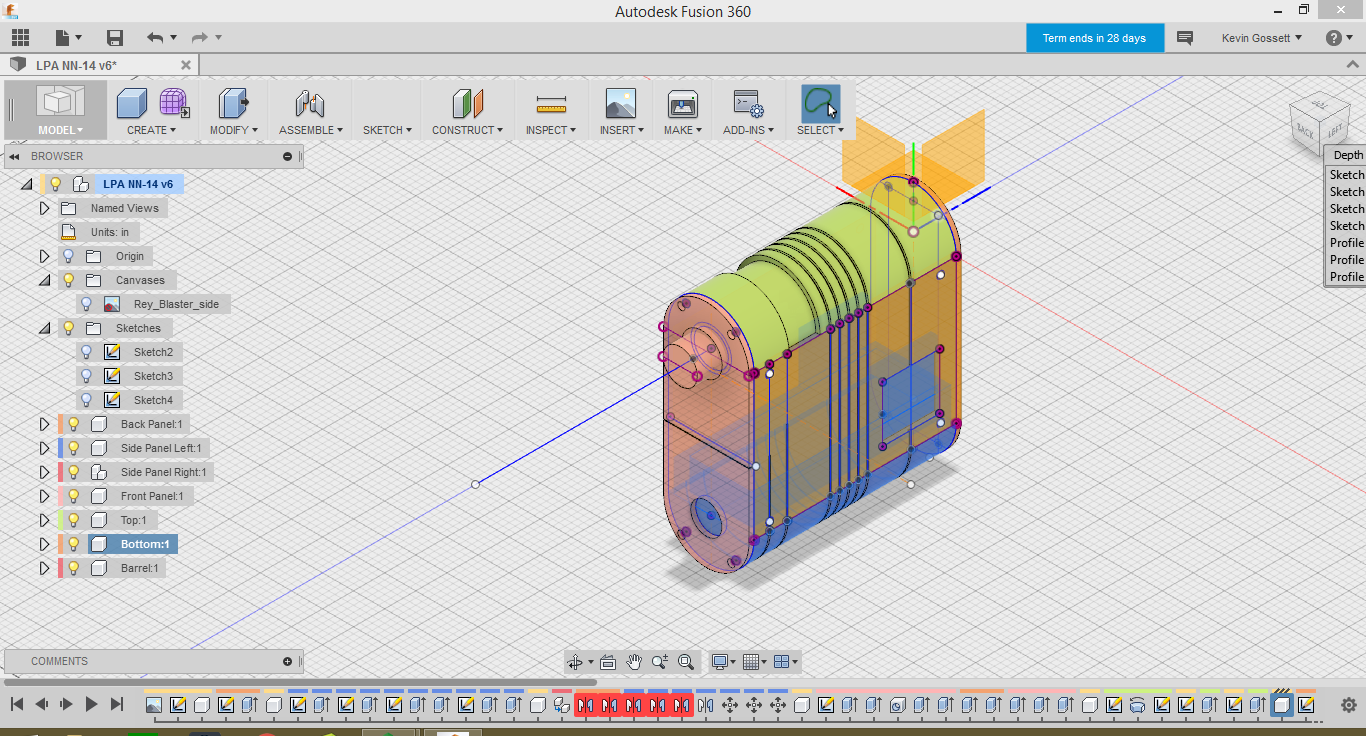Open Display Settings monitor icon
This screenshot has height=736, width=1366.
point(718,661)
